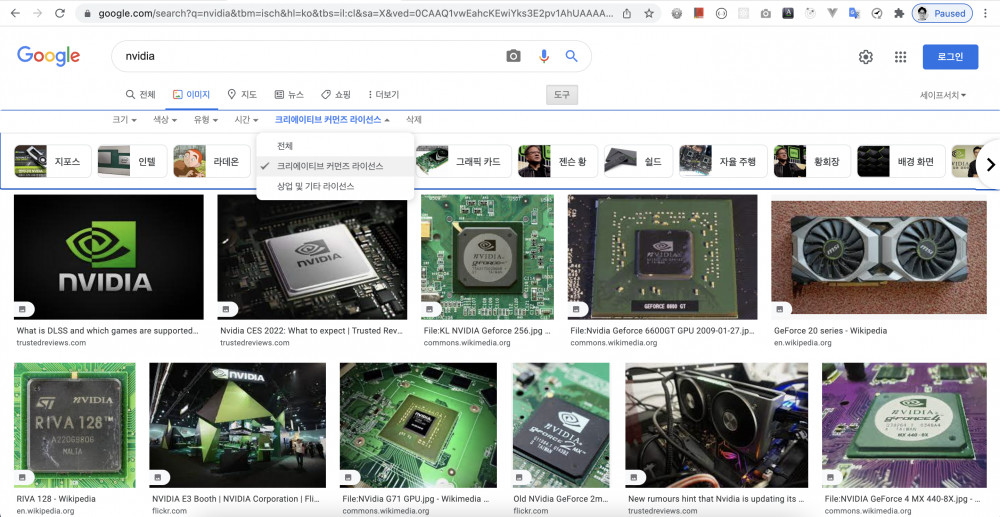This screenshot has width=1000, height=517.
Task: Open Old NVidia GeForce 2mx image
Action: coord(561,425)
